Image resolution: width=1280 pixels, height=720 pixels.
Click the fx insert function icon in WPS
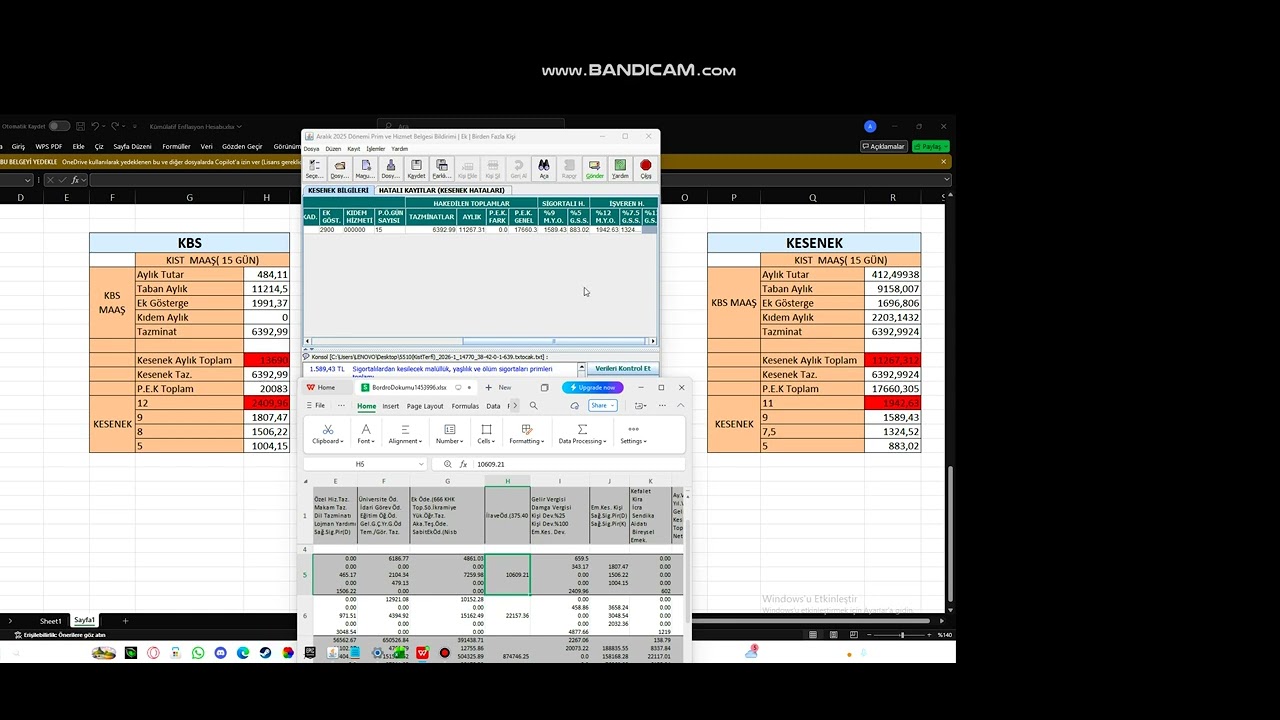(x=463, y=465)
